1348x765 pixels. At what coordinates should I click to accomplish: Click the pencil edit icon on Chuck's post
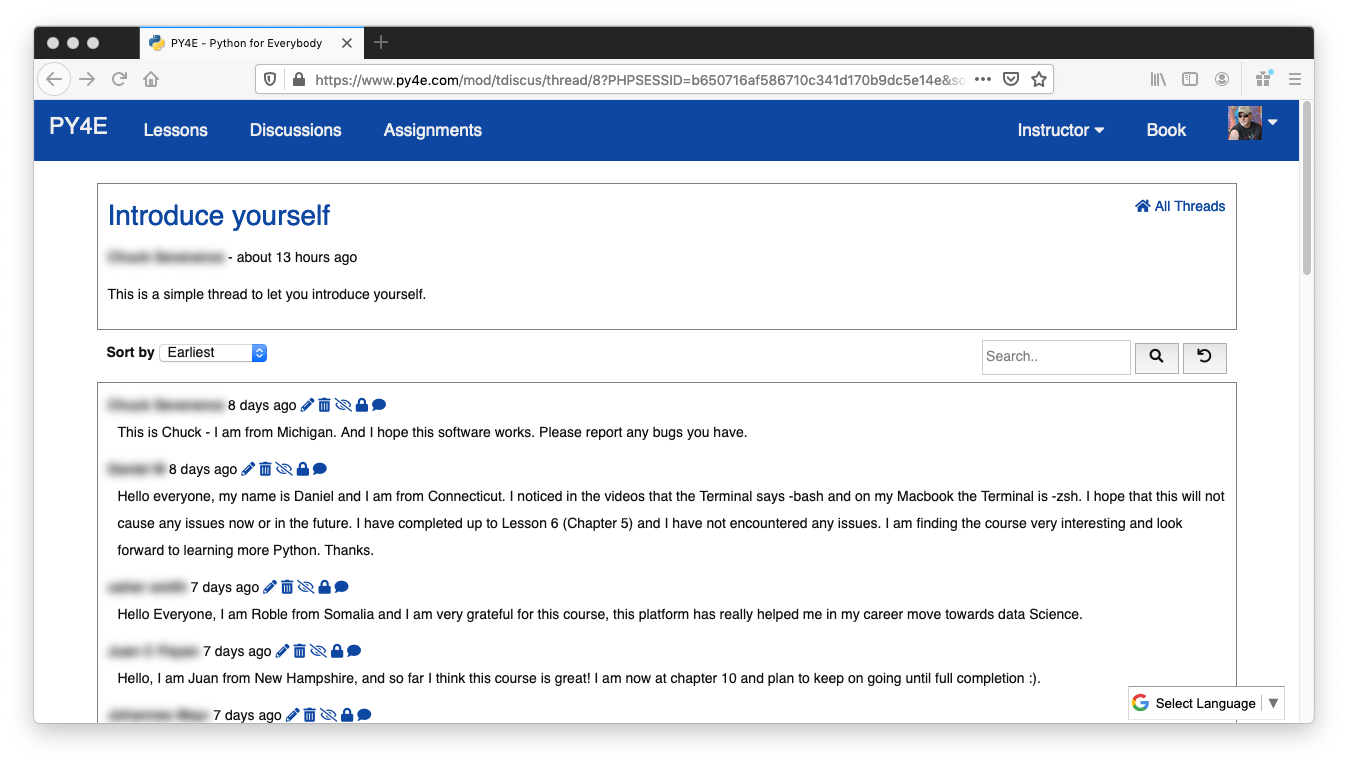click(x=307, y=405)
